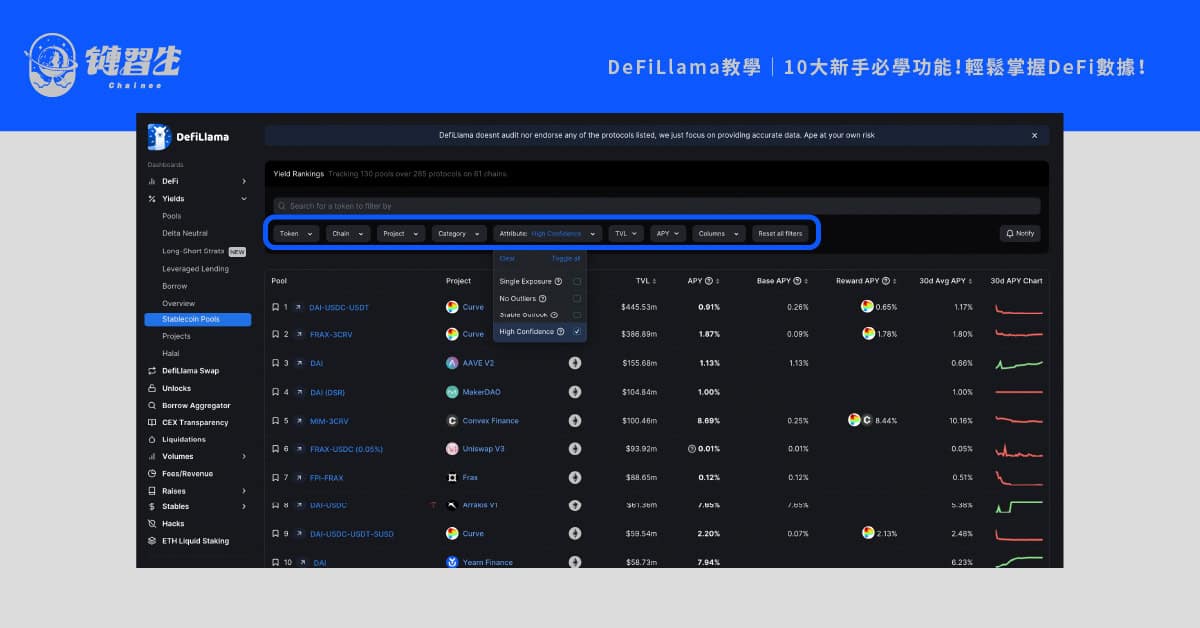Uncheck the High Confidence checkbox
Image resolution: width=1200 pixels, height=628 pixels.
(x=577, y=331)
